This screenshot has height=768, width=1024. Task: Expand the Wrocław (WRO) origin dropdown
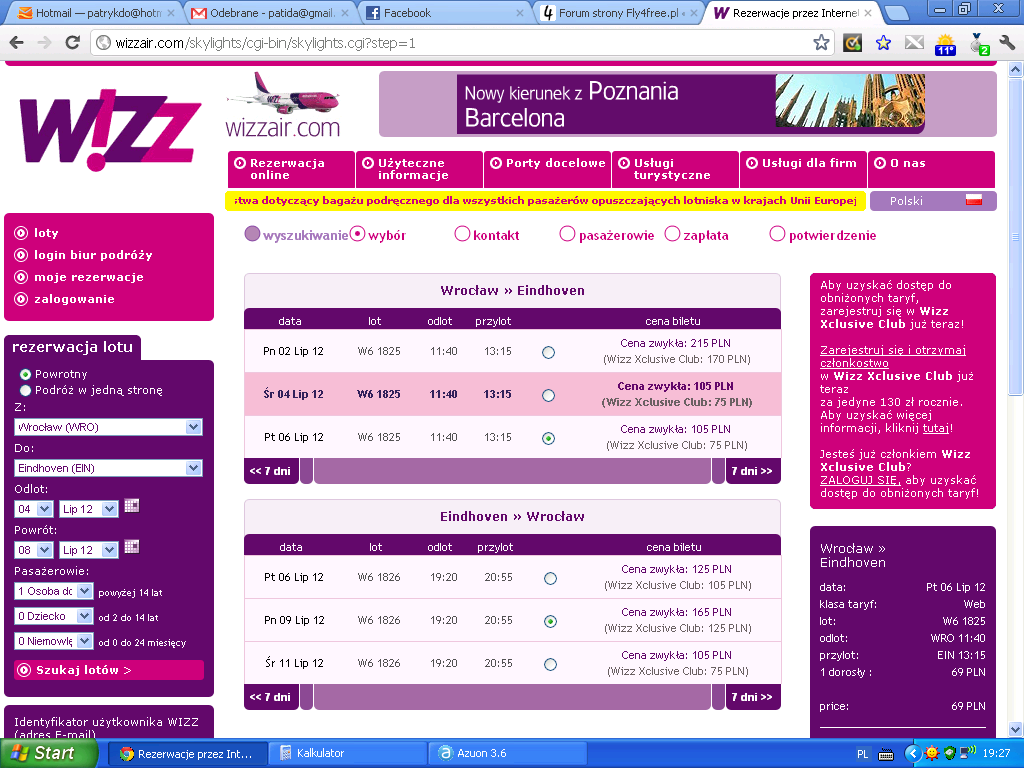click(x=193, y=427)
